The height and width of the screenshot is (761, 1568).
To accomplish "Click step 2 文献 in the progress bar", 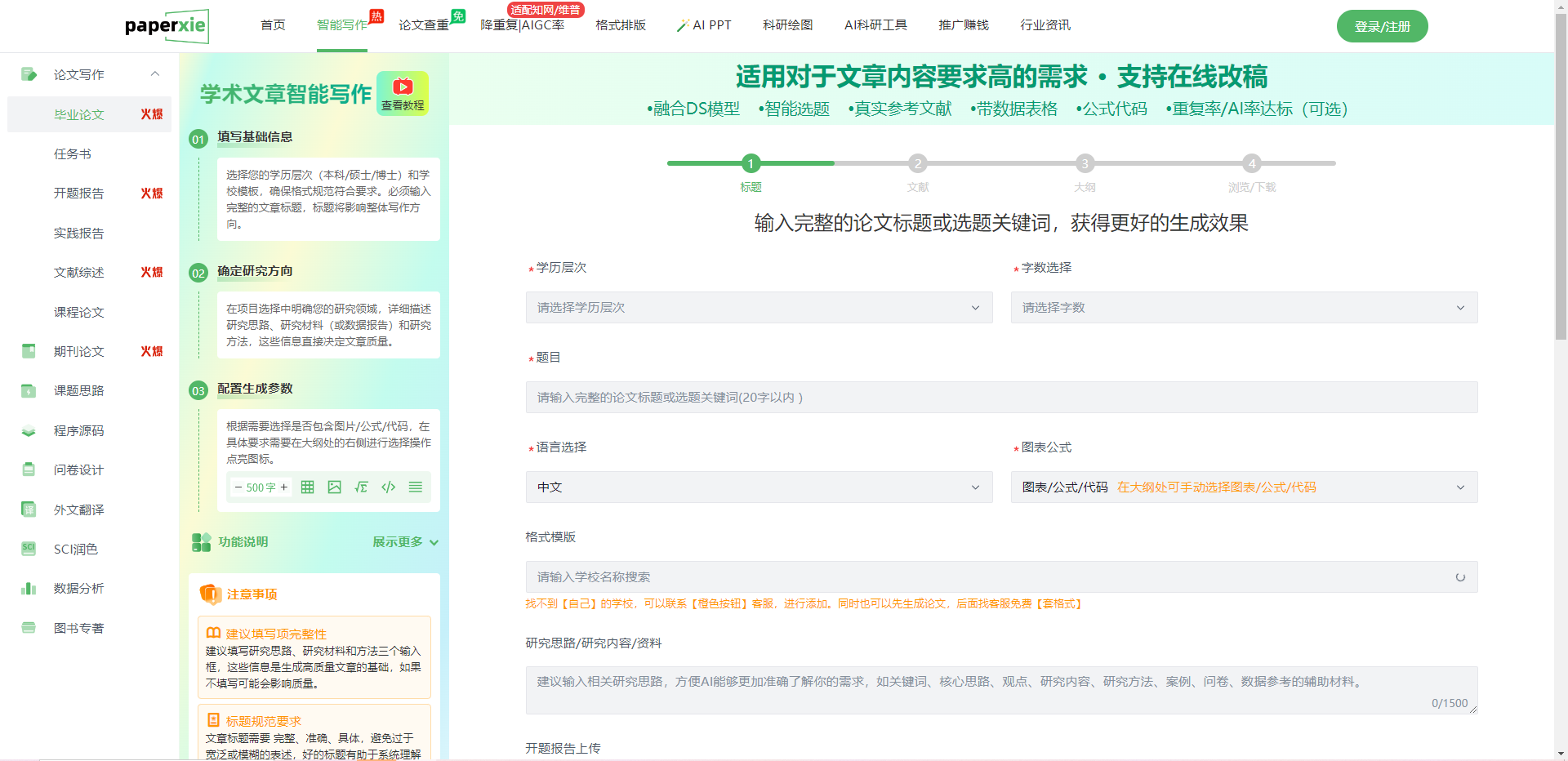I will click(917, 164).
